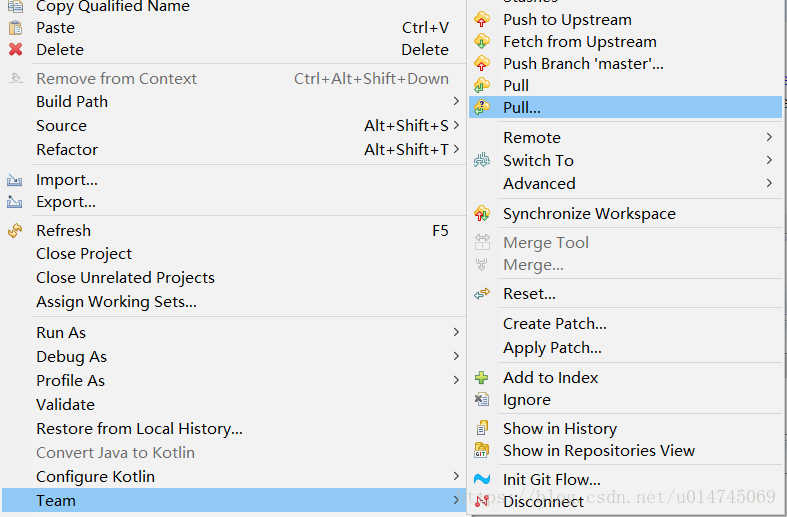Expand the Source submenu arrow
Image resolution: width=787 pixels, height=517 pixels.
[456, 125]
